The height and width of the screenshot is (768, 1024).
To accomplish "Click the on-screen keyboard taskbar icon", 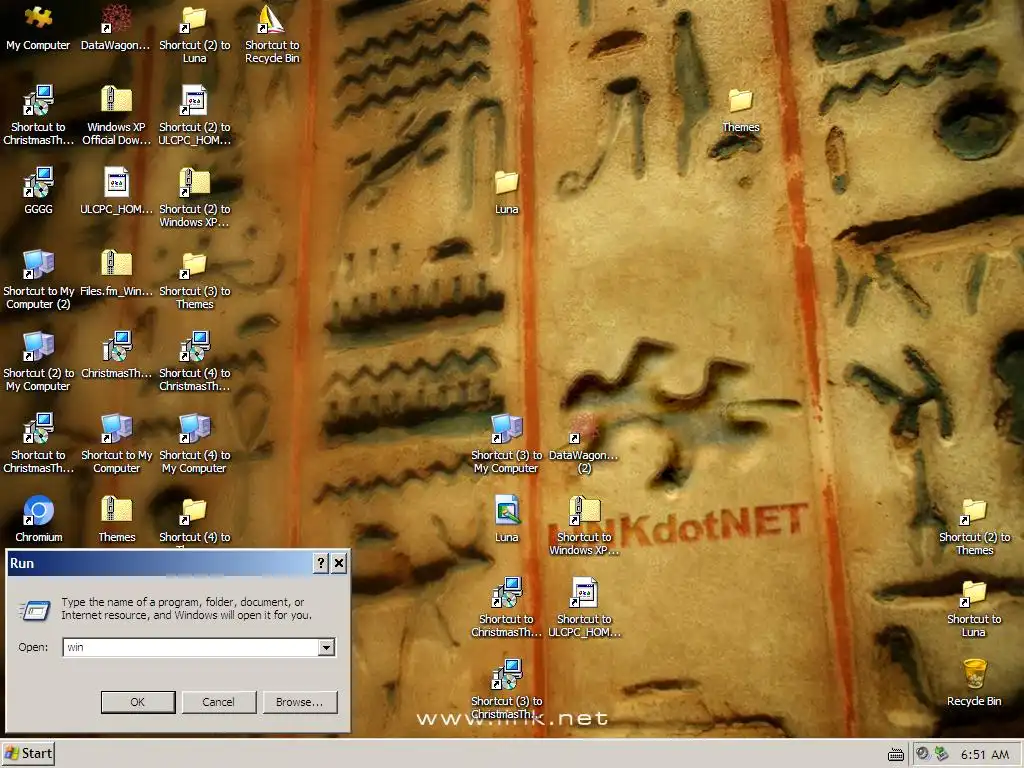I will coord(896,755).
